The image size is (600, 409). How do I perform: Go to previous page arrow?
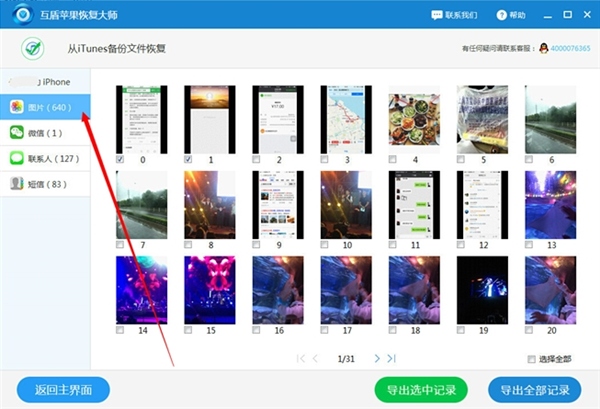click(315, 358)
